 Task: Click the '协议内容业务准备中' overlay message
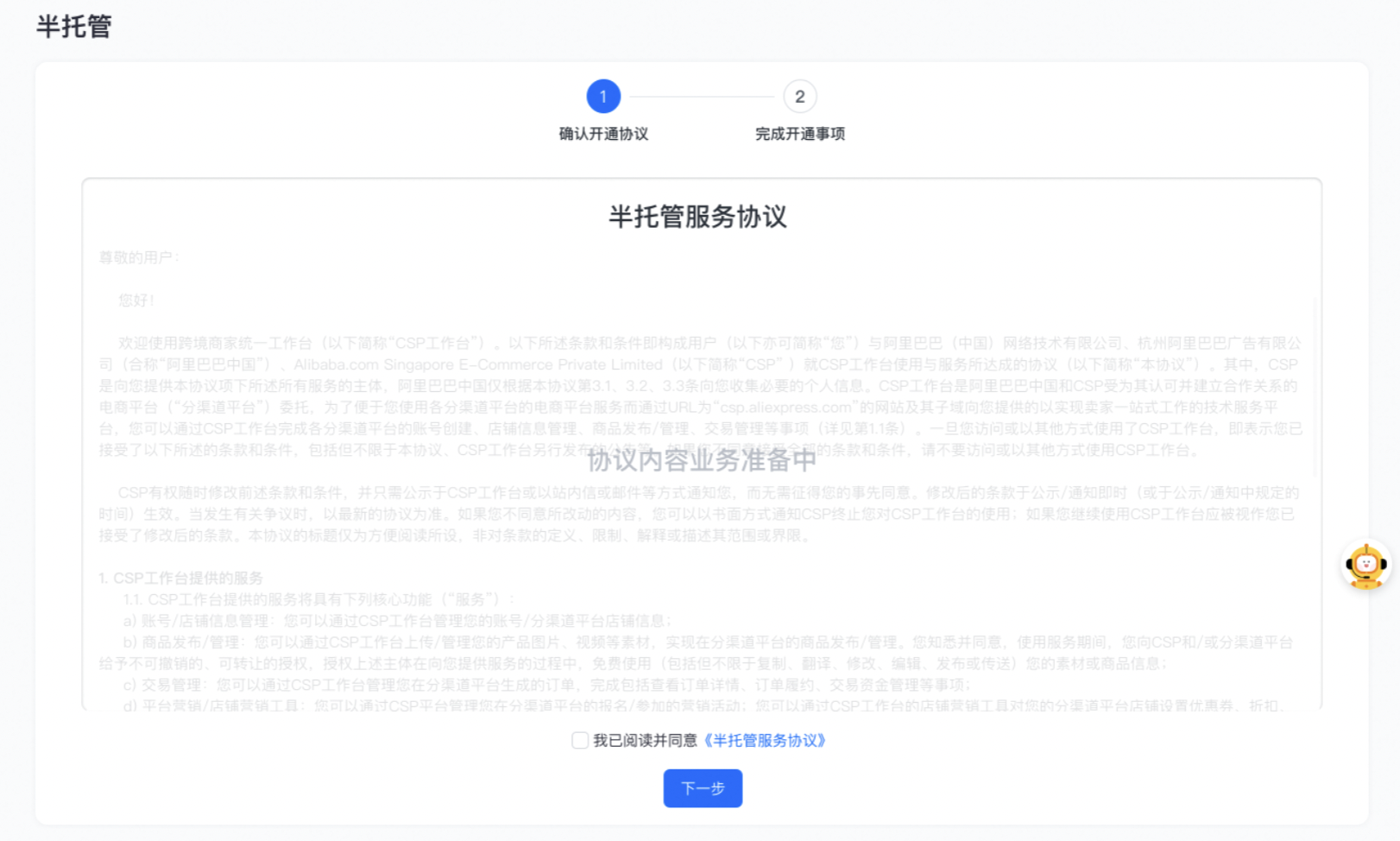coord(701,460)
